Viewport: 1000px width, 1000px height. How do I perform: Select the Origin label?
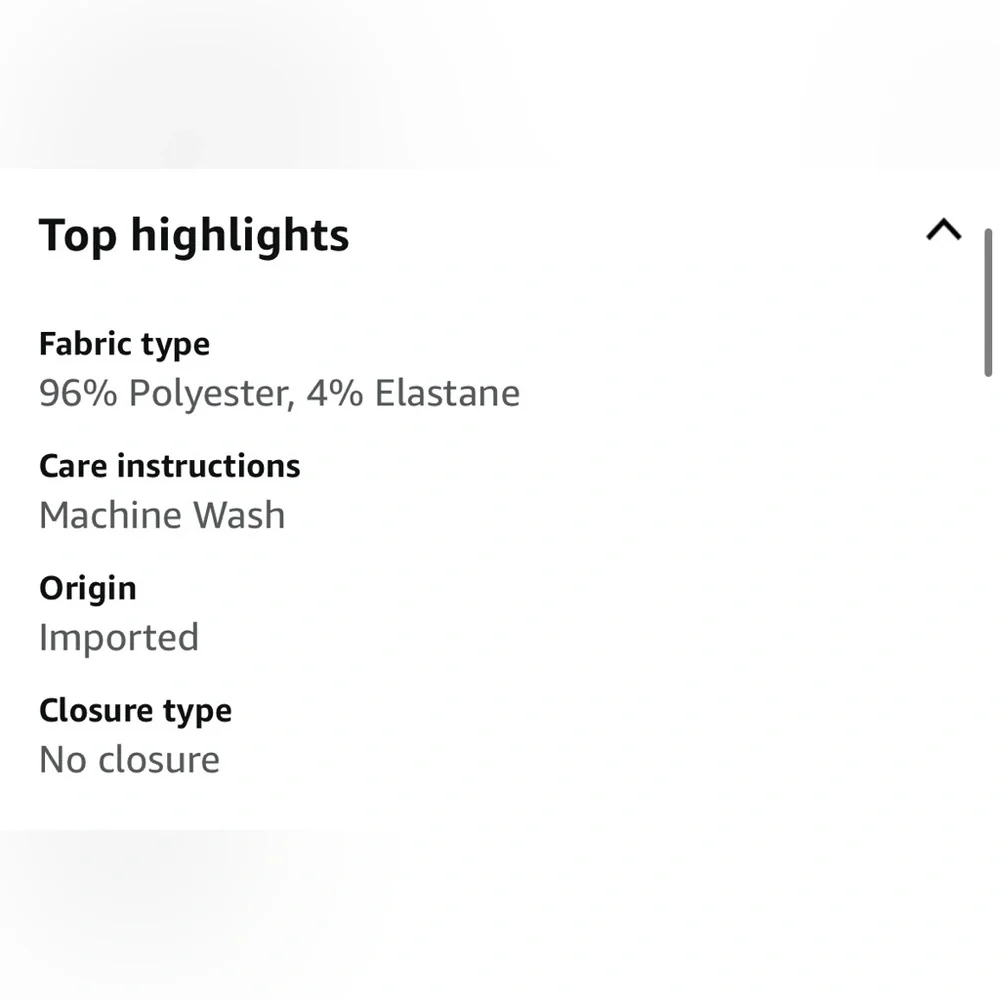coord(87,588)
